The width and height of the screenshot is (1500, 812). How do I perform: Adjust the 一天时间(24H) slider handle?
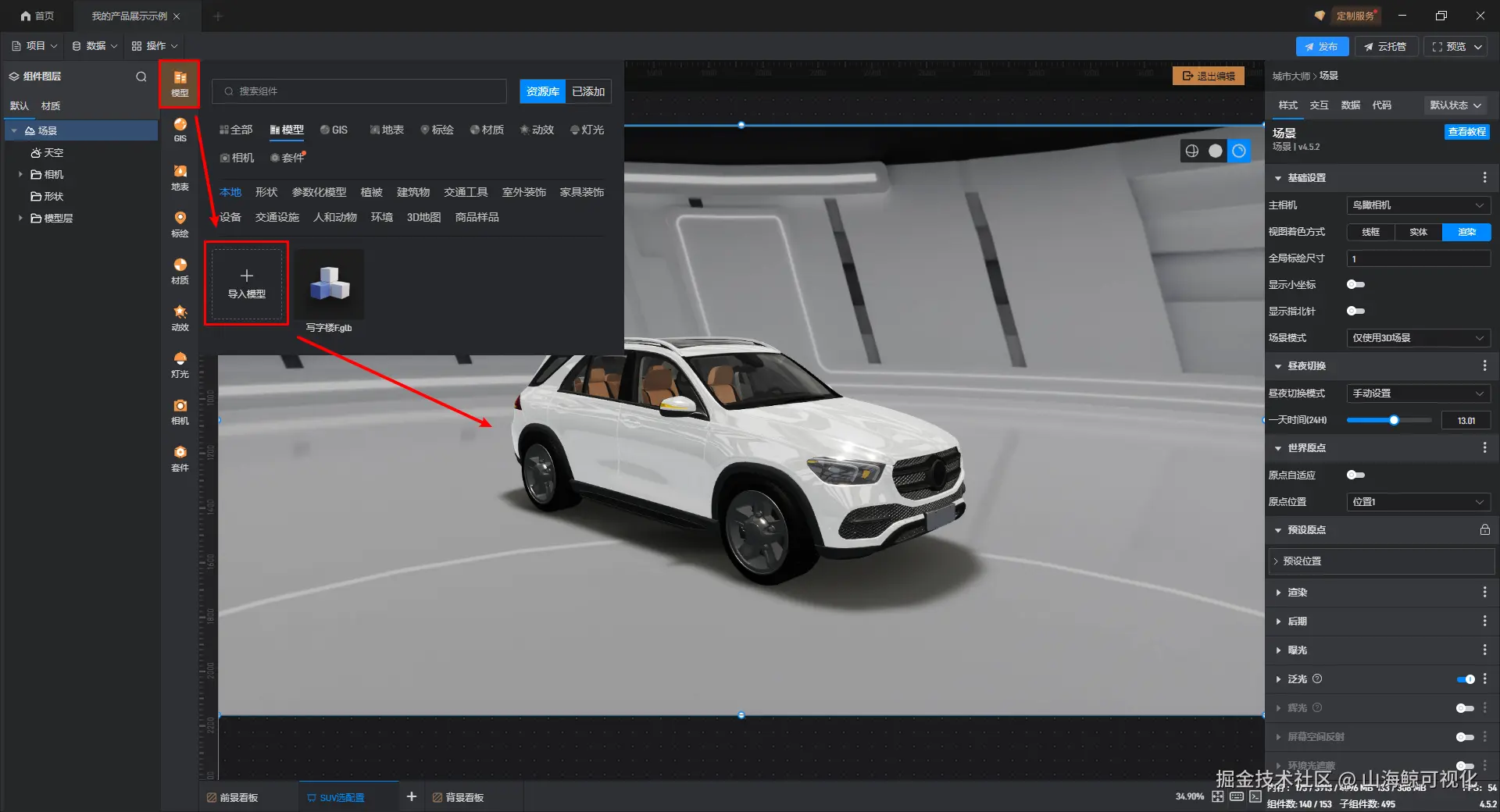click(1394, 420)
